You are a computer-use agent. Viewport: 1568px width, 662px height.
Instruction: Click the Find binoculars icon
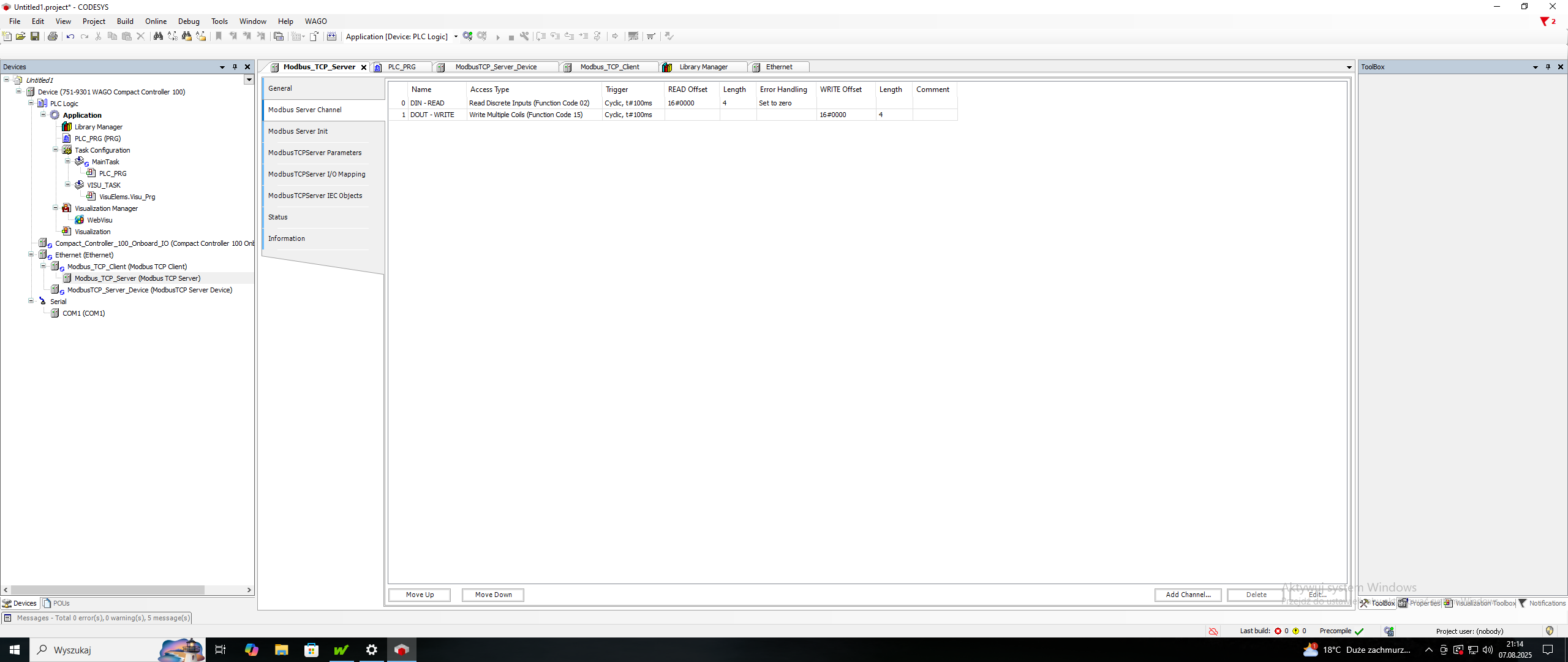click(x=158, y=36)
